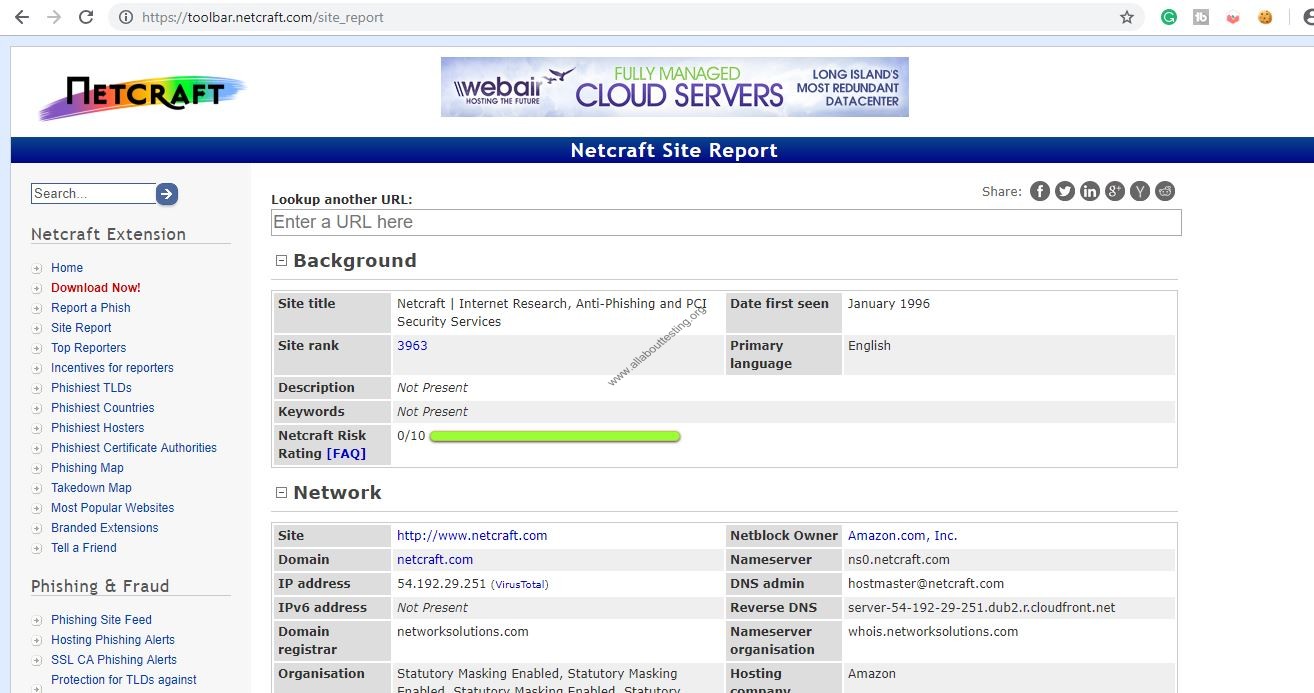
Task: Open VirusTotal link beside IP address
Action: [520, 585]
